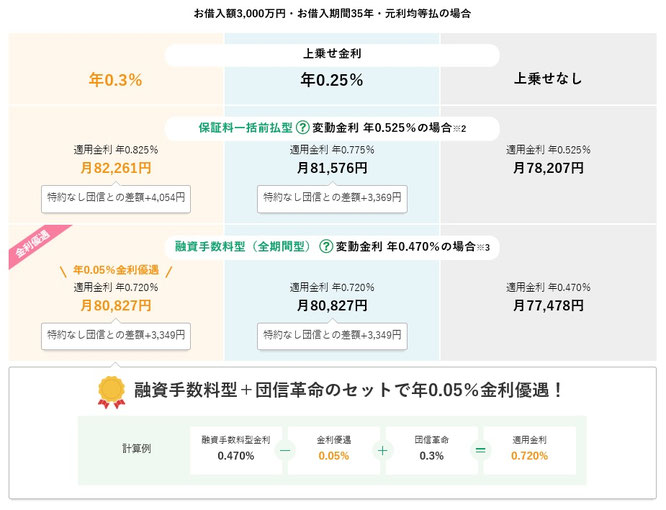Click the 差額+3,369円 callout box
Screen dimensions: 666x510
tap(332, 198)
